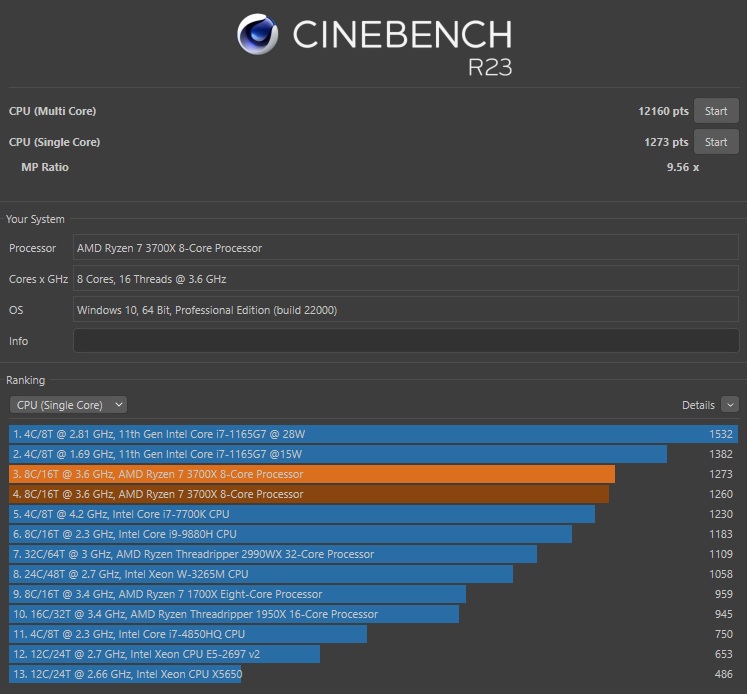Select the OS Windows 10 field
Image resolution: width=747 pixels, height=694 pixels.
[x=406, y=310]
